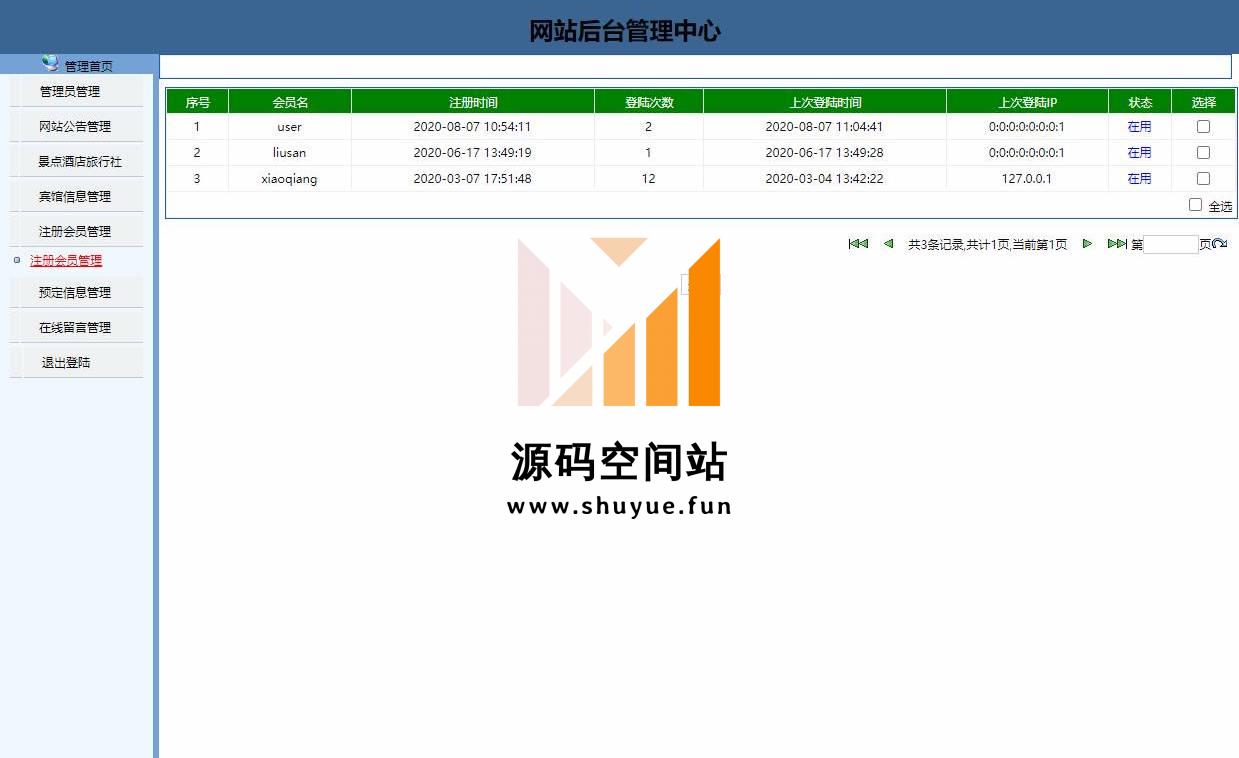Image resolution: width=1239 pixels, height=758 pixels.
Task: Open 管理首页 at sidebar top
Action: (x=89, y=66)
